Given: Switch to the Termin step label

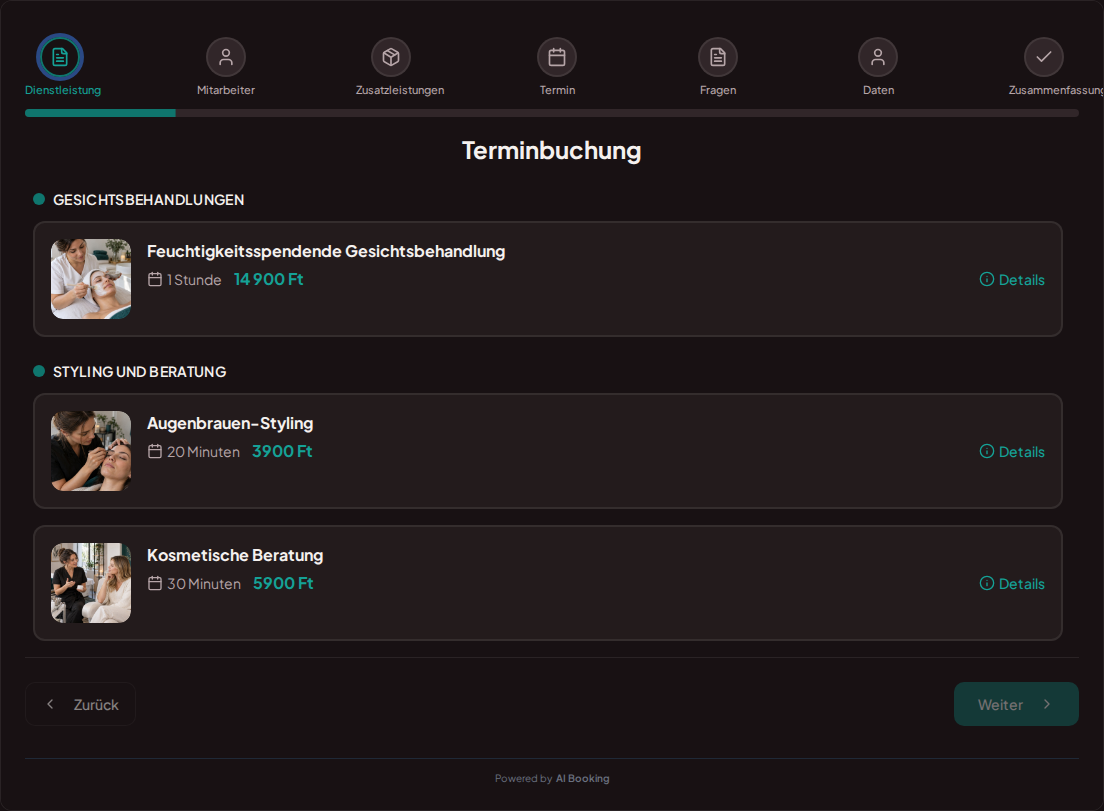Looking at the screenshot, I should (558, 90).
